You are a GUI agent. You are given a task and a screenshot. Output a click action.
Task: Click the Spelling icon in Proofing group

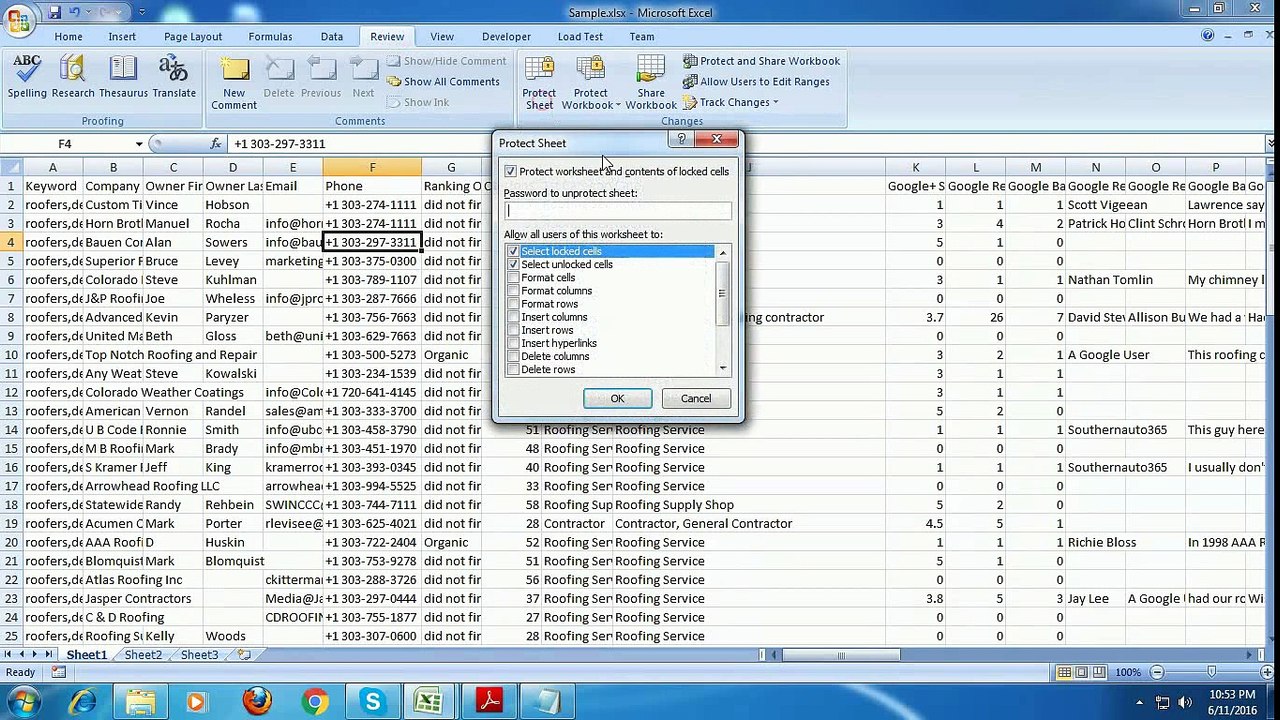[x=27, y=77]
